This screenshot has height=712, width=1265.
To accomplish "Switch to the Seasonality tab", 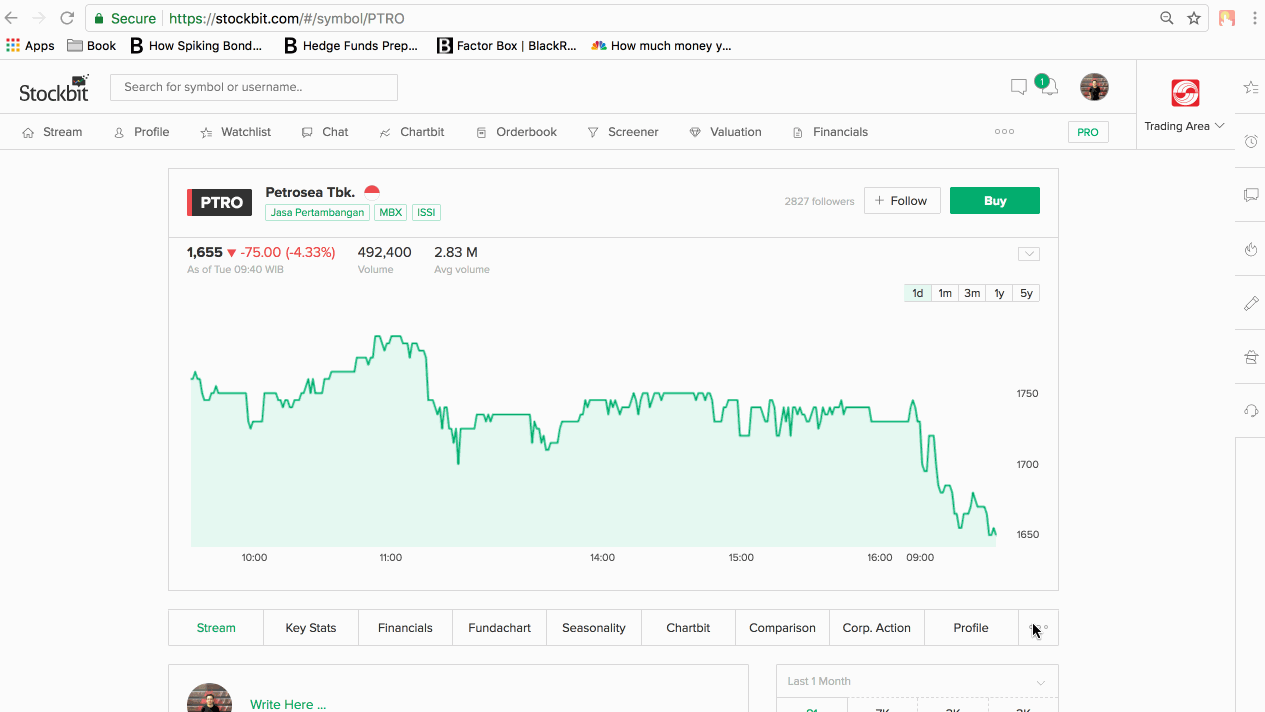I will [594, 628].
